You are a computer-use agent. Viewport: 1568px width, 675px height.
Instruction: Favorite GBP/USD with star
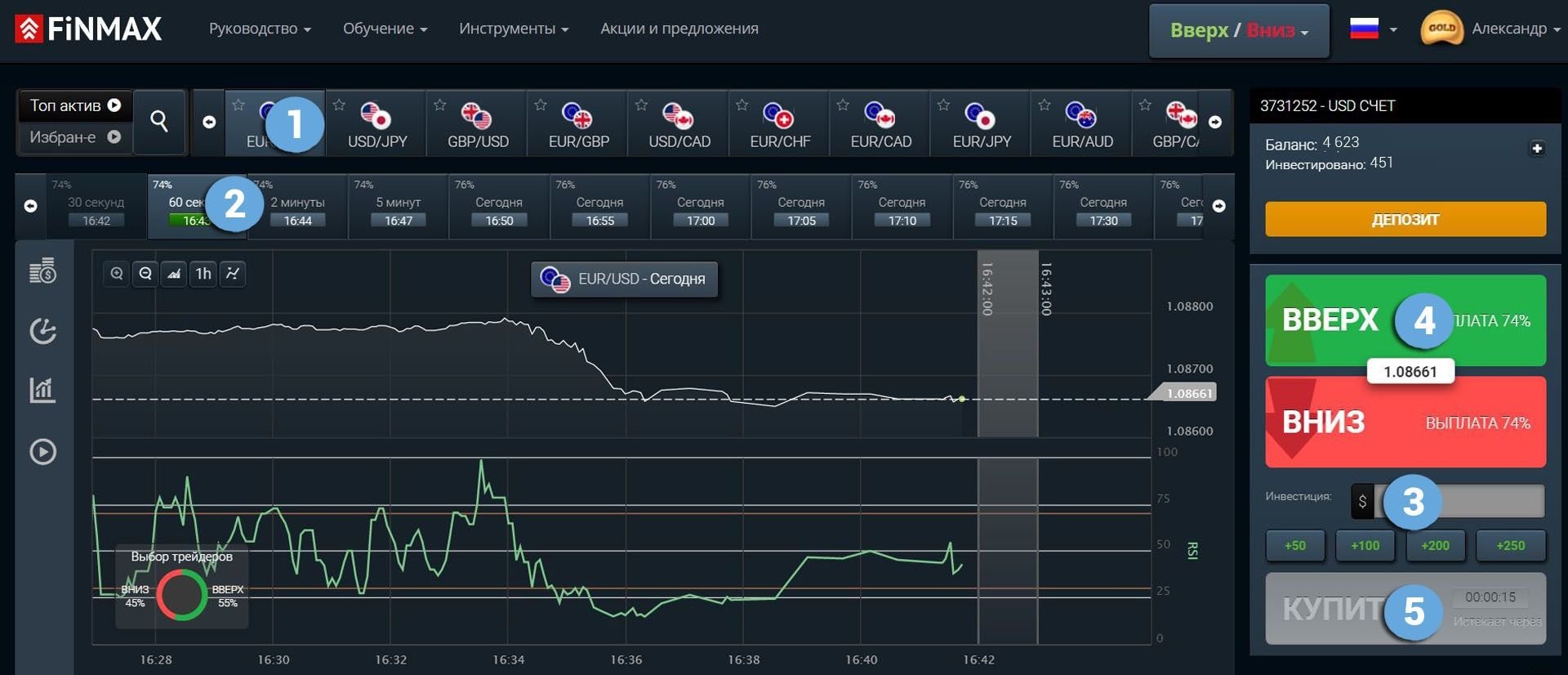pyautogui.click(x=439, y=105)
